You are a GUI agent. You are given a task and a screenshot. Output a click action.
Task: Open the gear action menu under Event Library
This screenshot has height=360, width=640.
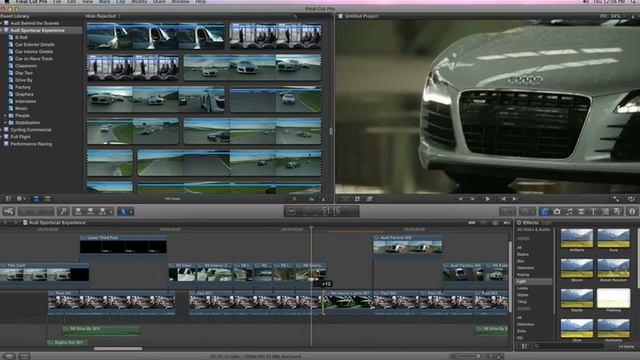(x=20, y=199)
